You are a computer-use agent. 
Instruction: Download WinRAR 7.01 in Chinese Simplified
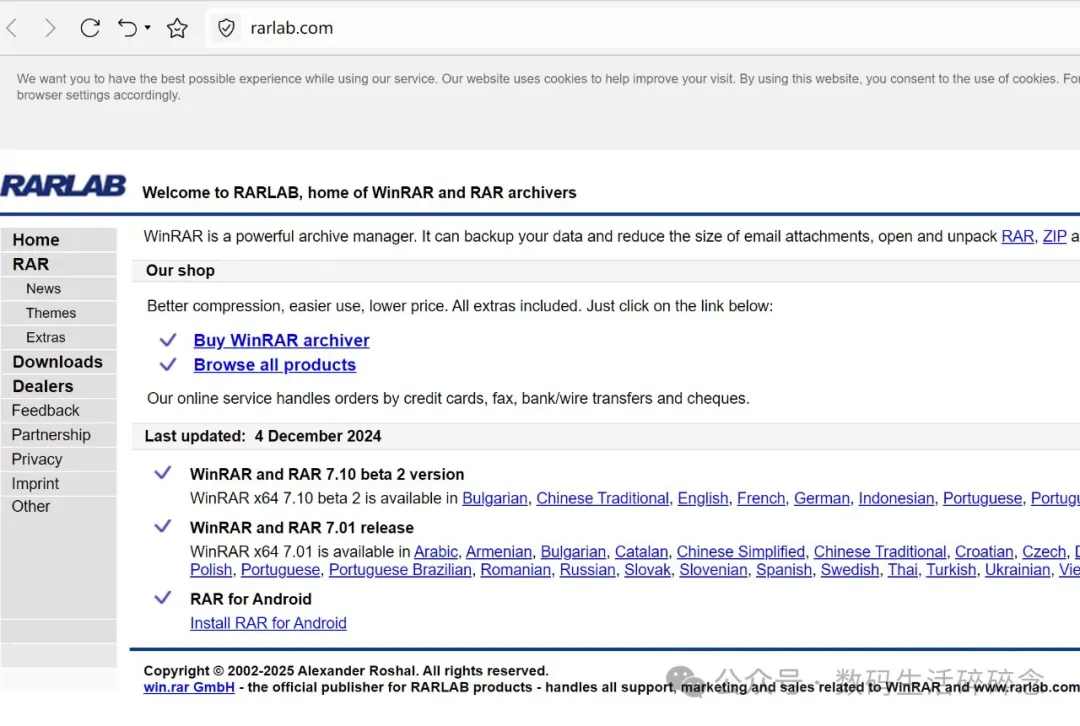740,552
